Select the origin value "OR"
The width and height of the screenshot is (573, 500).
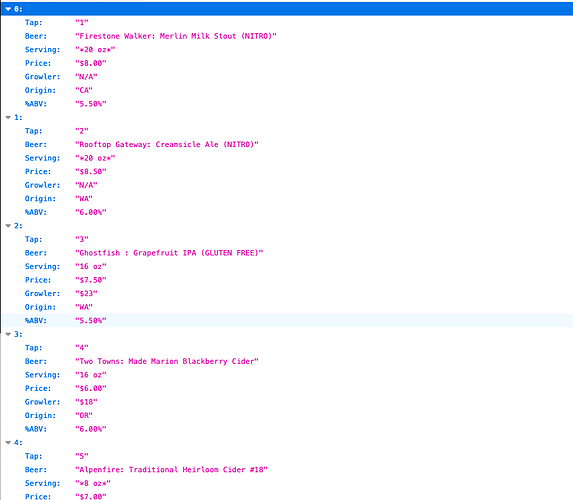pos(84,415)
